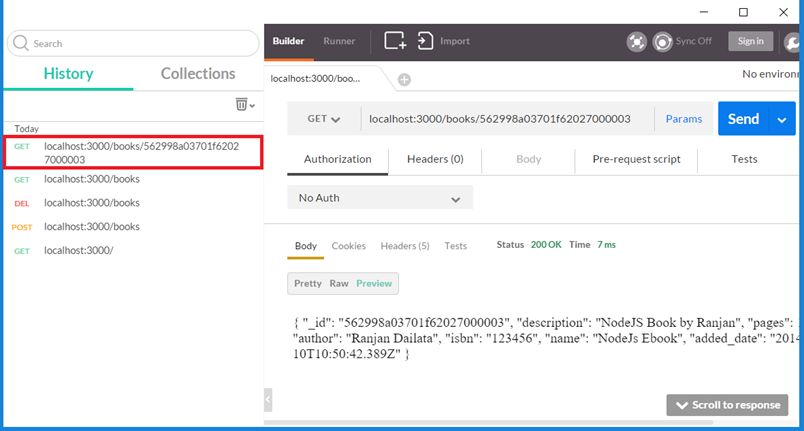Viewport: 804px width, 431px height.
Task: Click the Sync Off circular icon
Action: (662, 42)
